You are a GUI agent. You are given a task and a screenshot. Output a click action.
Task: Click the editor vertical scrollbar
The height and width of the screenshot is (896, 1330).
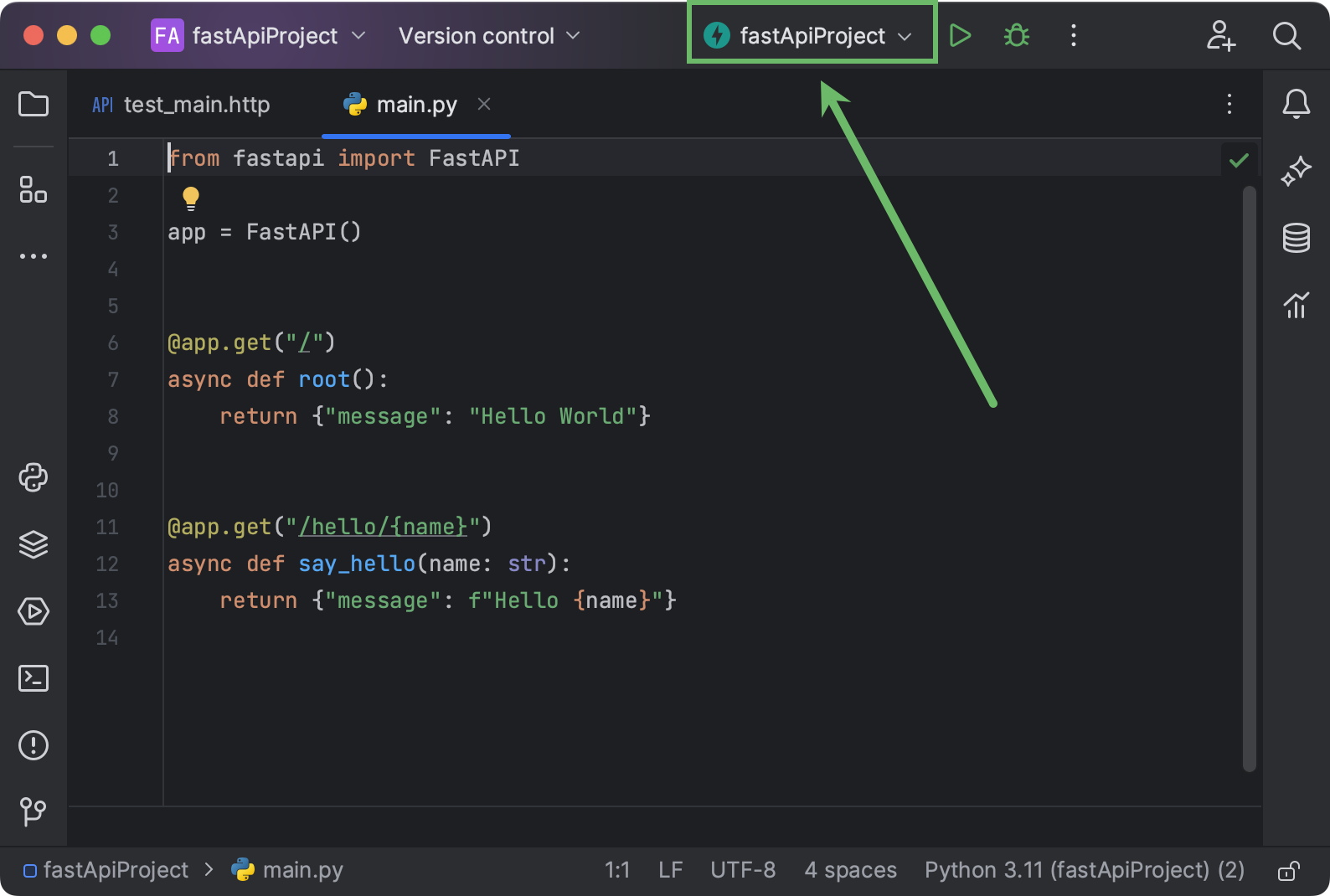(x=1249, y=477)
